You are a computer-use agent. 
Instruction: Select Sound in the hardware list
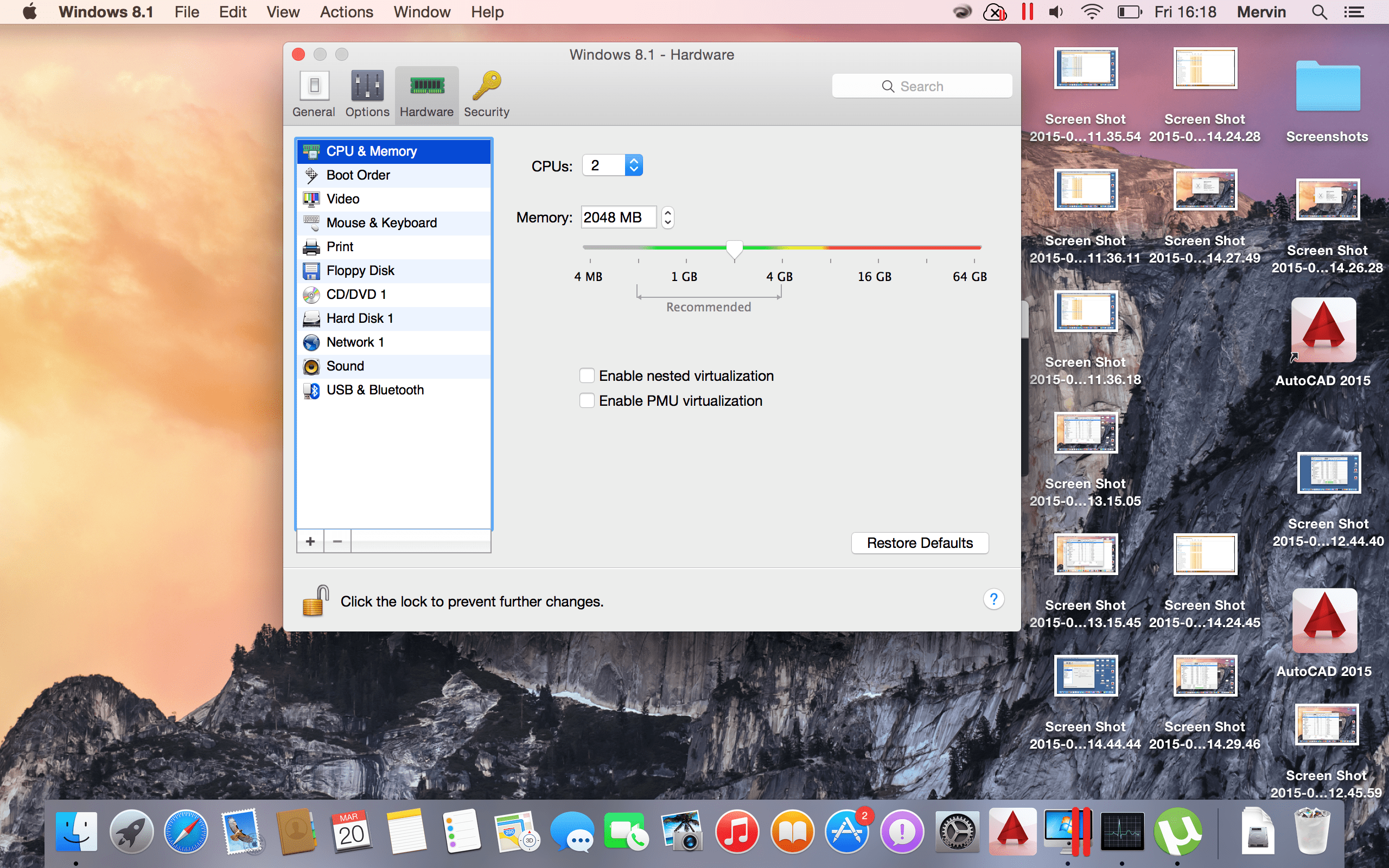tap(394, 366)
